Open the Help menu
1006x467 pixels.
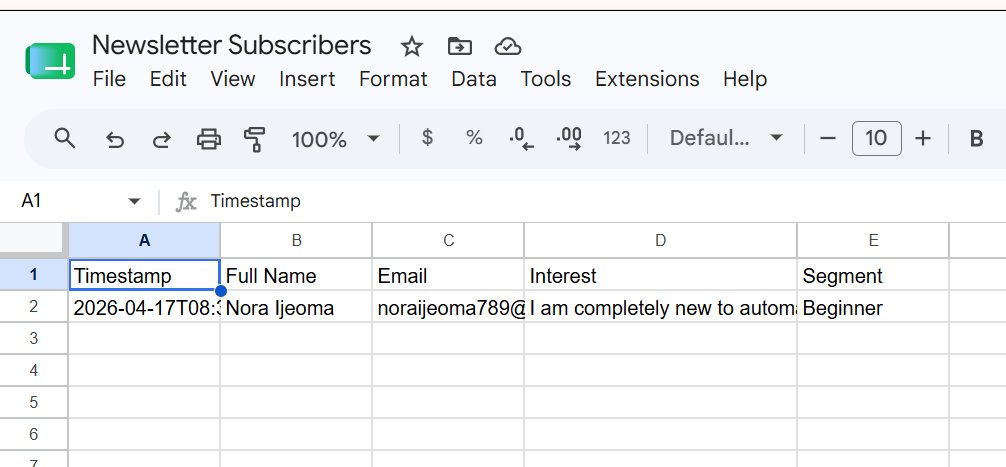[x=745, y=79]
